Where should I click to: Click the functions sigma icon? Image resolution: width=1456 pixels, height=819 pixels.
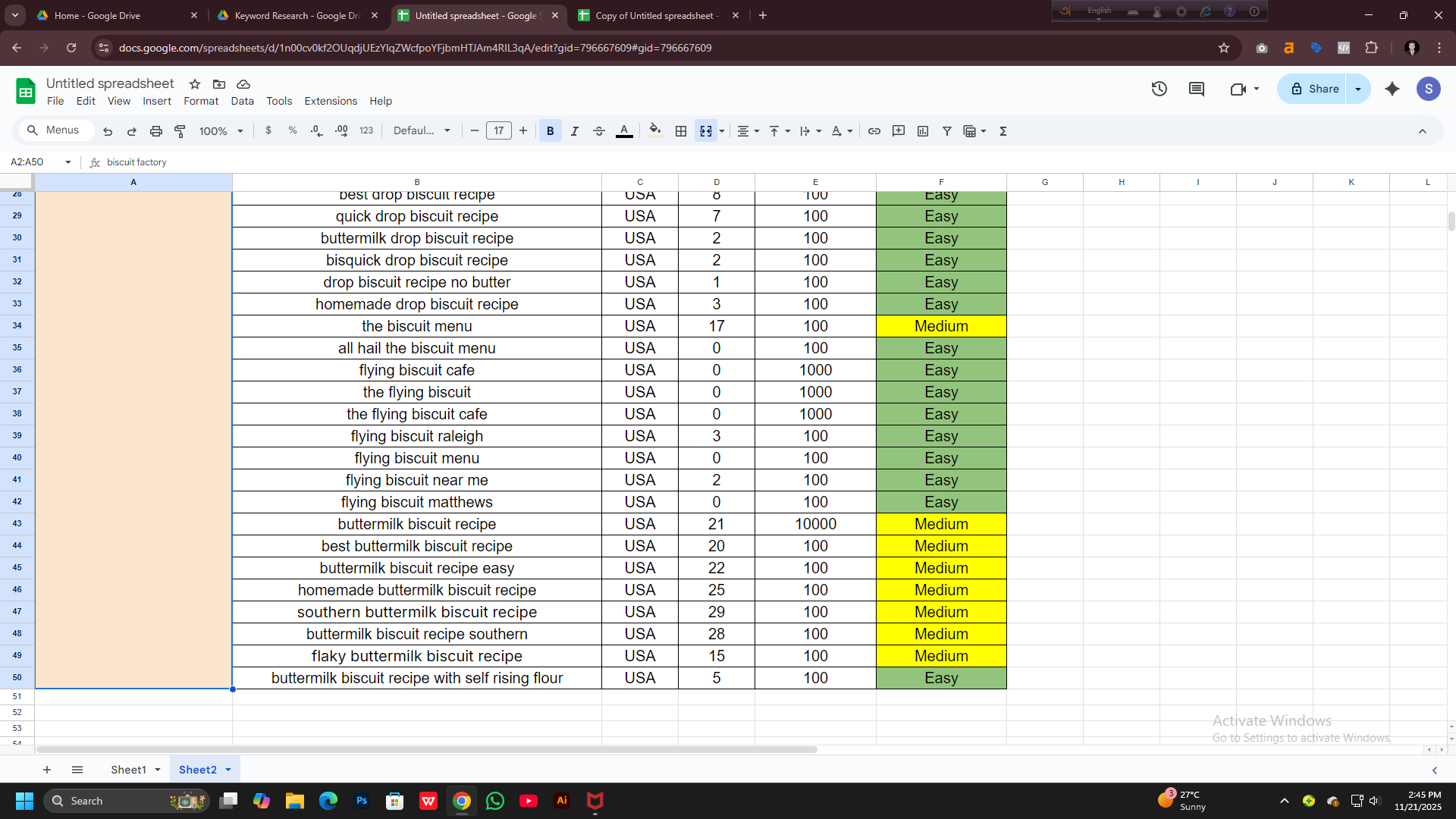(x=1003, y=131)
